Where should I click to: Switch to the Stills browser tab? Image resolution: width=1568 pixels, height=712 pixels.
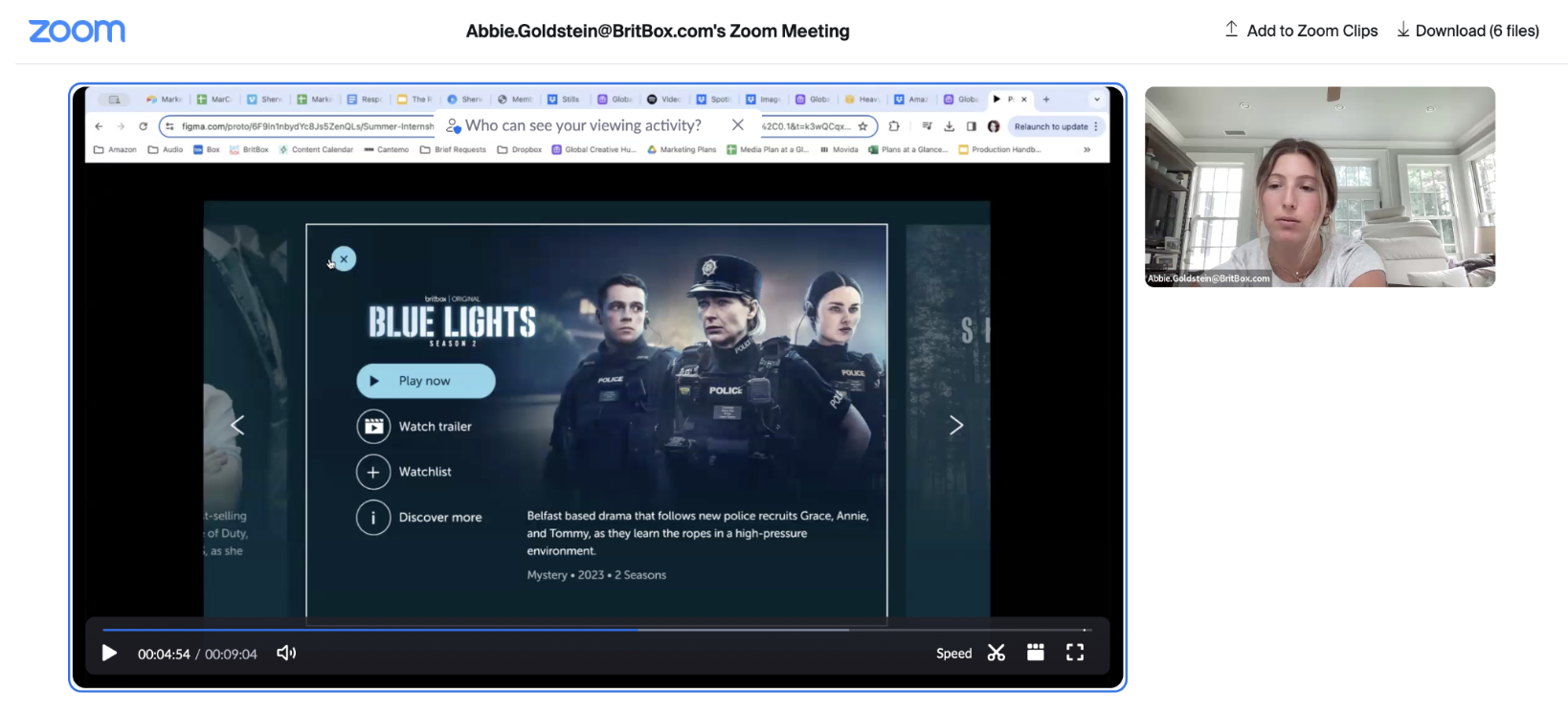click(x=565, y=100)
